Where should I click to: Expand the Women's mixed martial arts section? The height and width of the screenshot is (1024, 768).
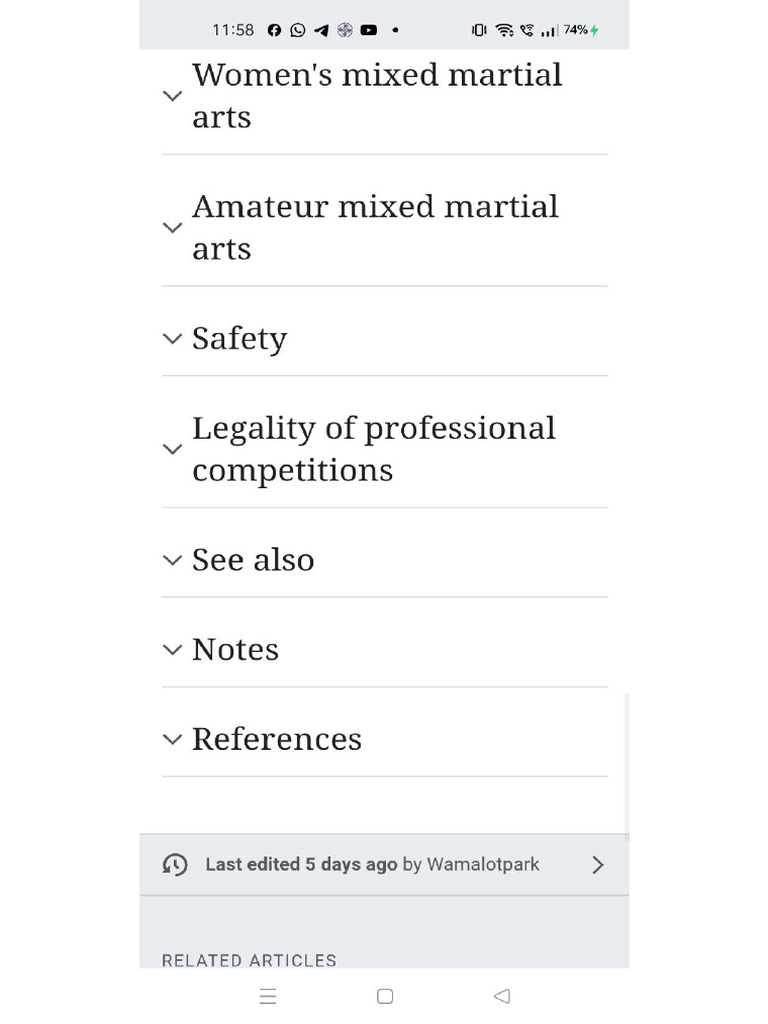(377, 96)
